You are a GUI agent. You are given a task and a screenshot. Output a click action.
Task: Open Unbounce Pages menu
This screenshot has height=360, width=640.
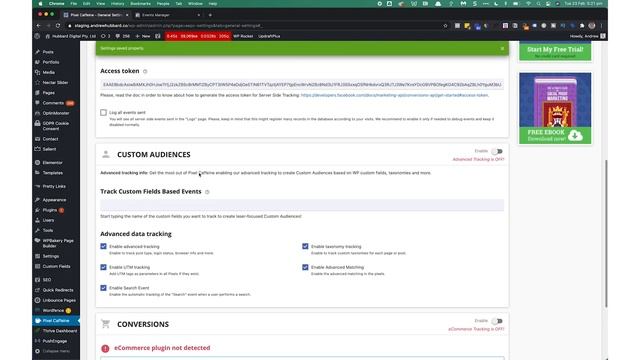(59, 300)
